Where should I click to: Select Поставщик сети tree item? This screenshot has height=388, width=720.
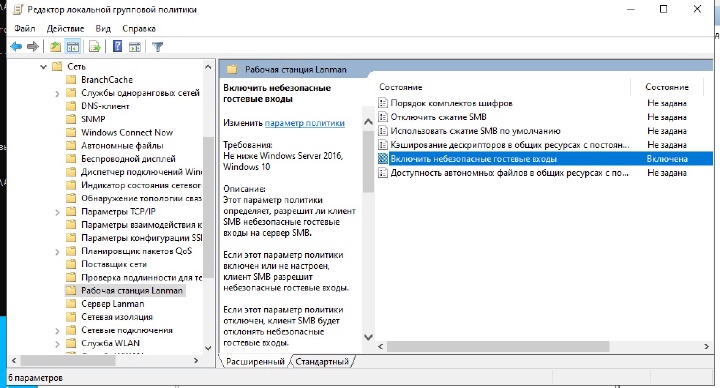pyautogui.click(x=114, y=264)
